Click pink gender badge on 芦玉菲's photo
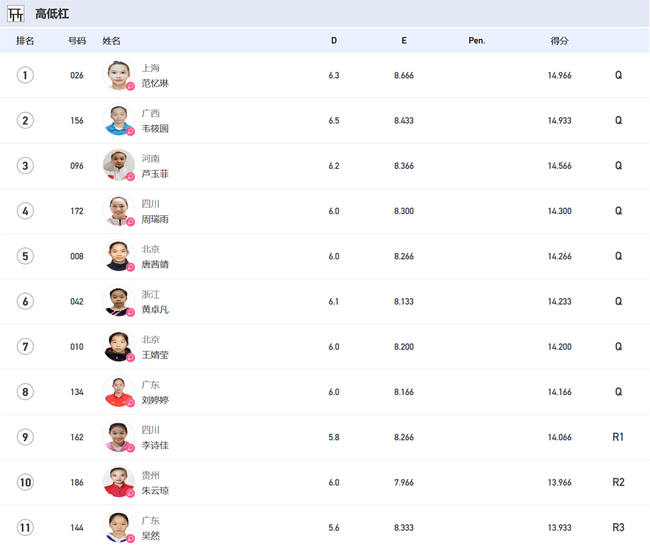The height and width of the screenshot is (549, 650). coord(130,177)
